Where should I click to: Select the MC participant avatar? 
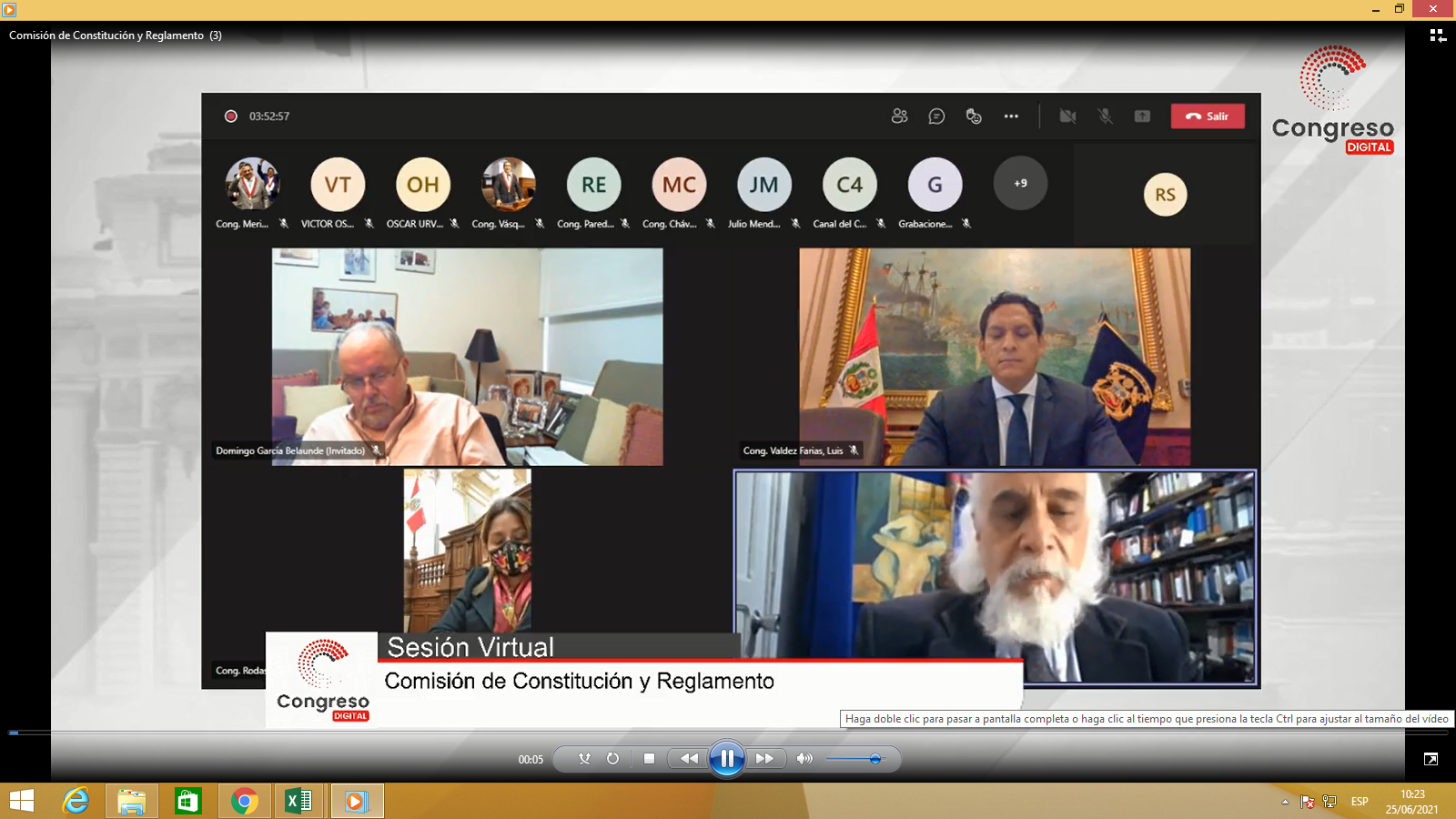[x=679, y=185]
